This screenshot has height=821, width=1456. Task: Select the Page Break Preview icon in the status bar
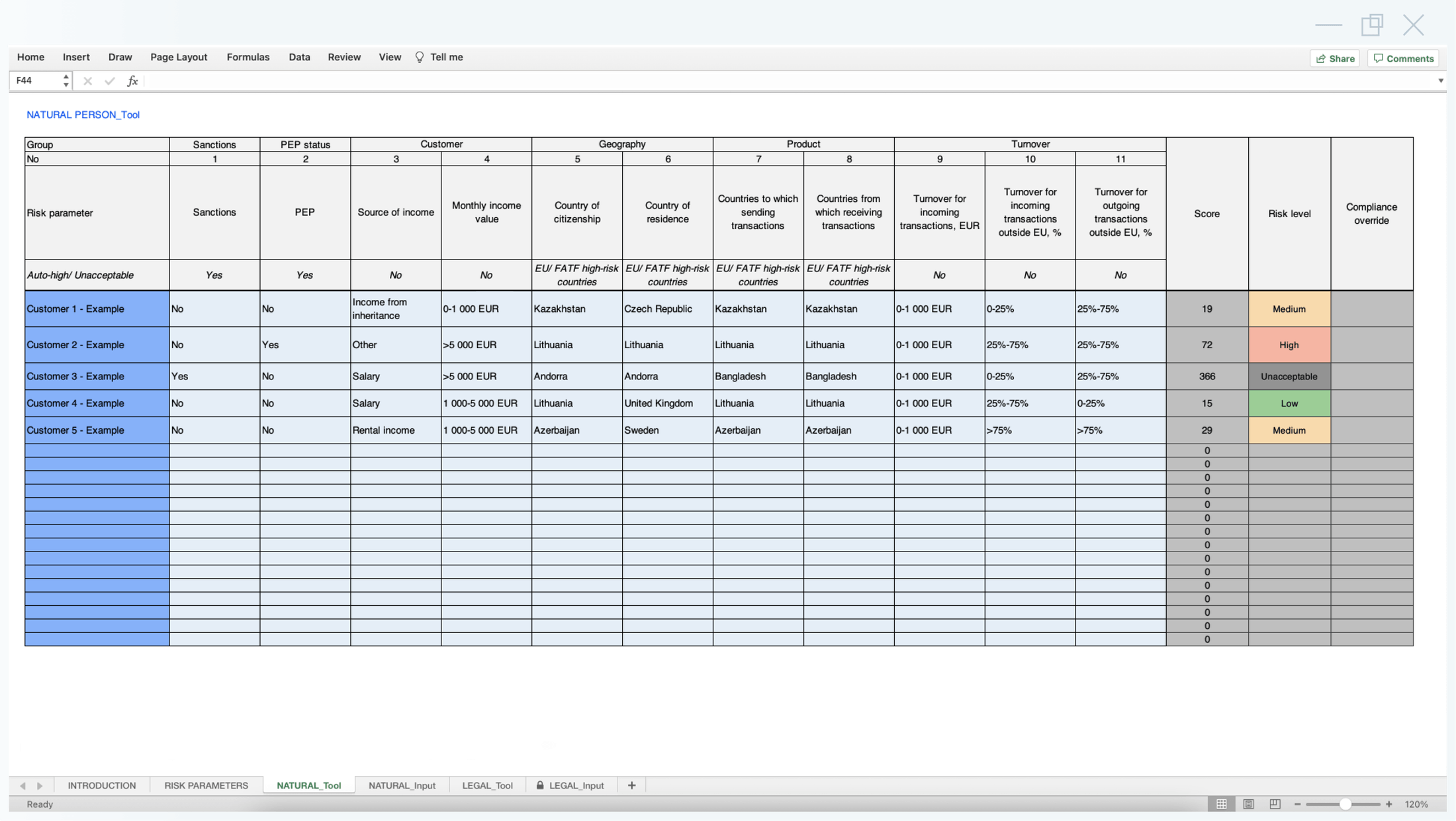pyautogui.click(x=1274, y=804)
